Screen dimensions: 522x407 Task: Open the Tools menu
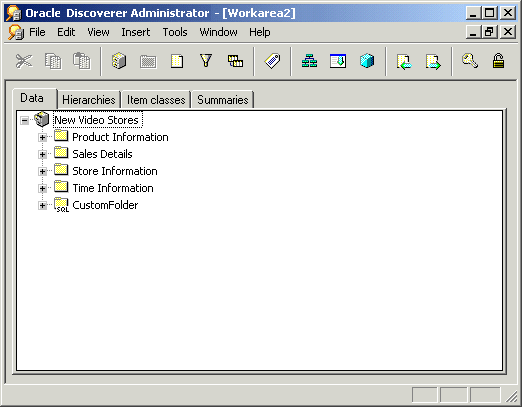point(175,32)
